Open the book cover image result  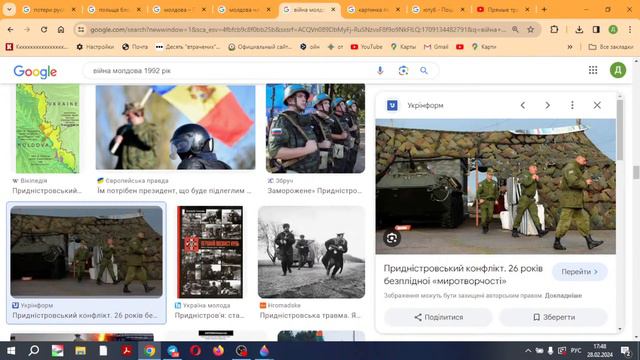[210, 252]
